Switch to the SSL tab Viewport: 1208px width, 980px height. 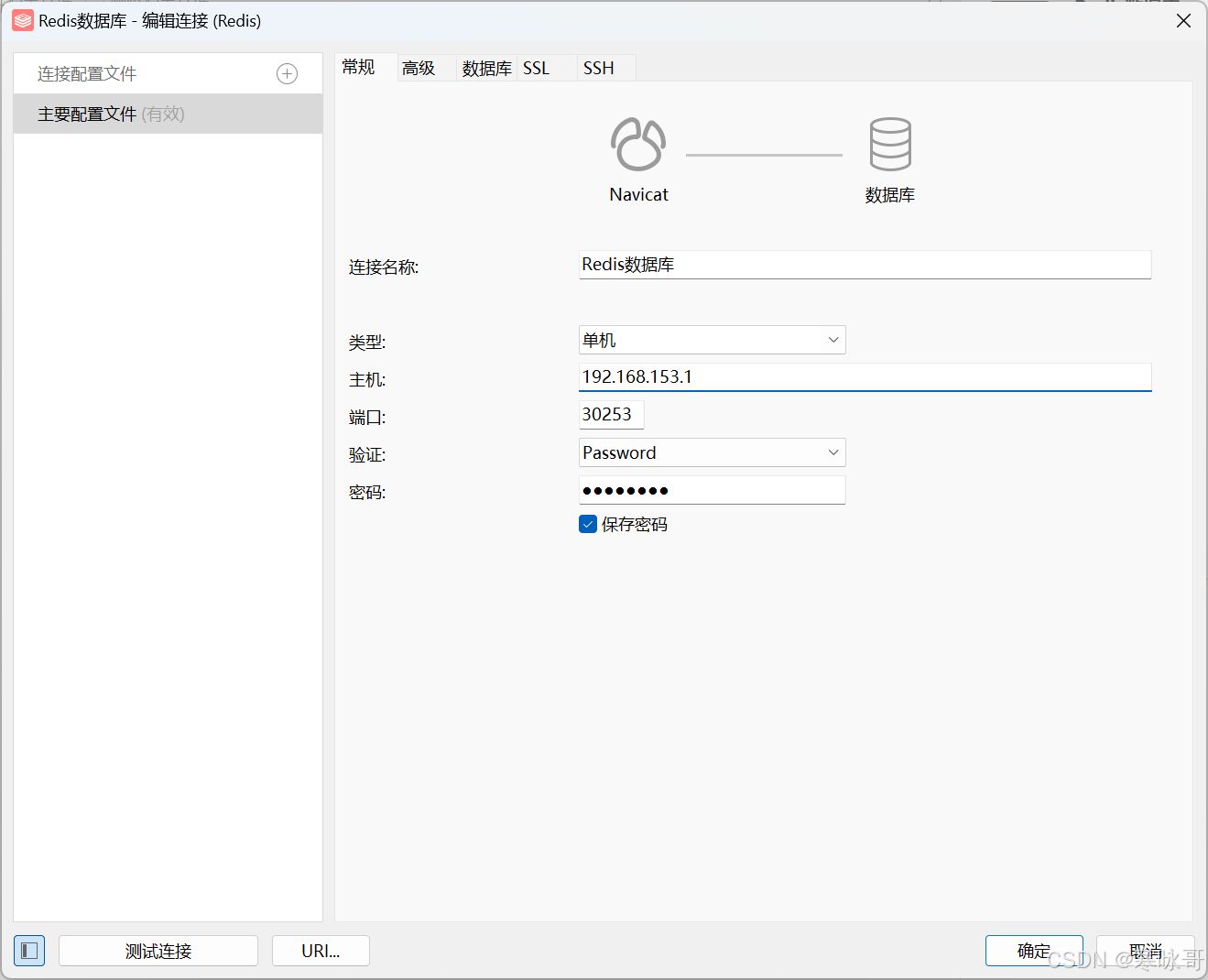[x=547, y=68]
